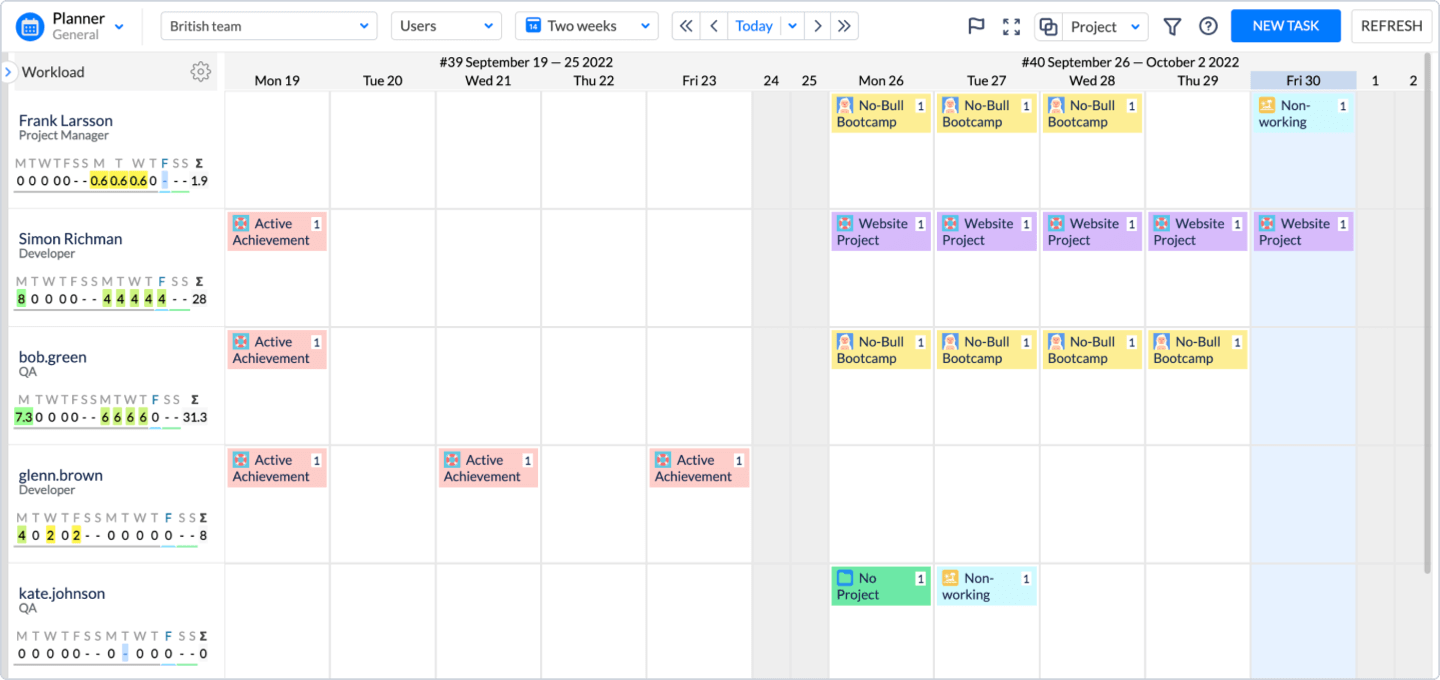Open the help question mark icon
This screenshot has height=680, width=1440.
[x=1208, y=26]
